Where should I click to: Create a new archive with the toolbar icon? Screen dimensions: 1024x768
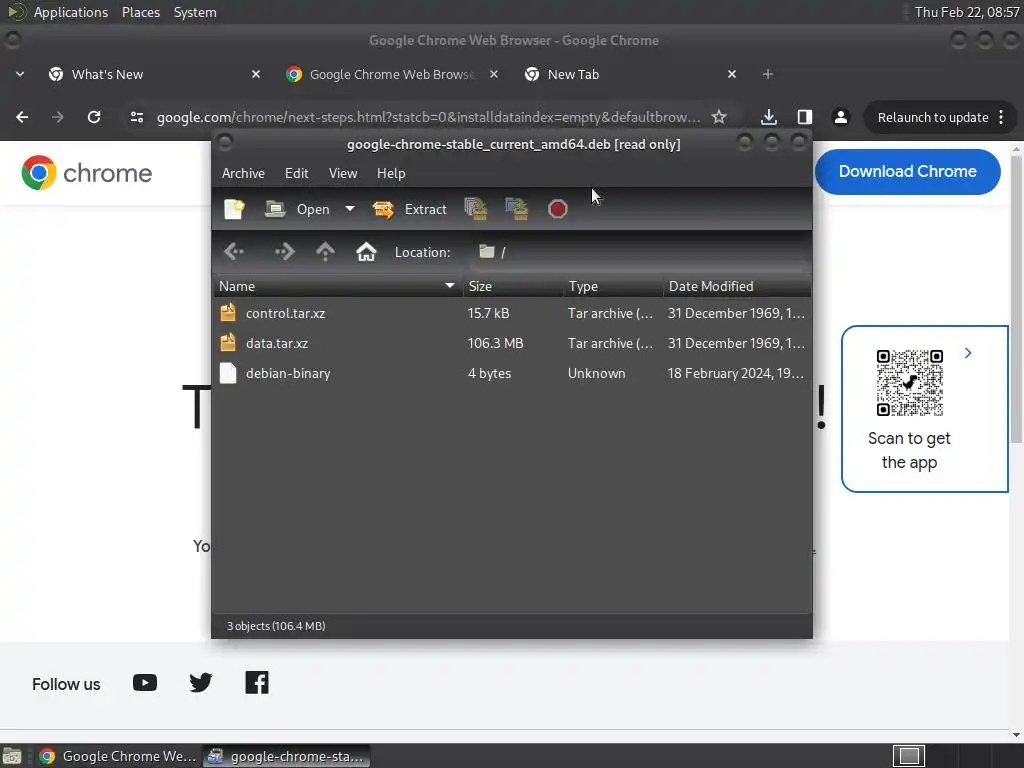click(234, 209)
